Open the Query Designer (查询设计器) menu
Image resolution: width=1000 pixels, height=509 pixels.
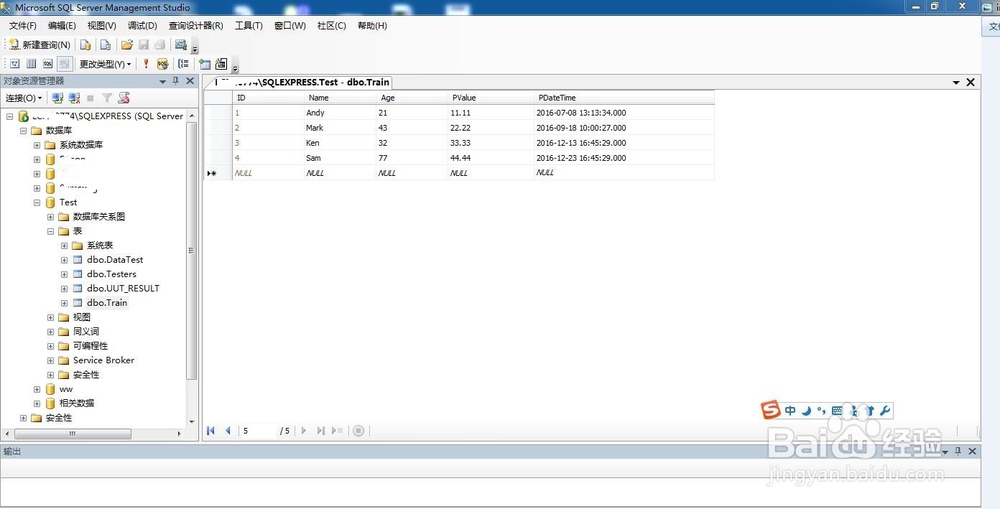196,26
